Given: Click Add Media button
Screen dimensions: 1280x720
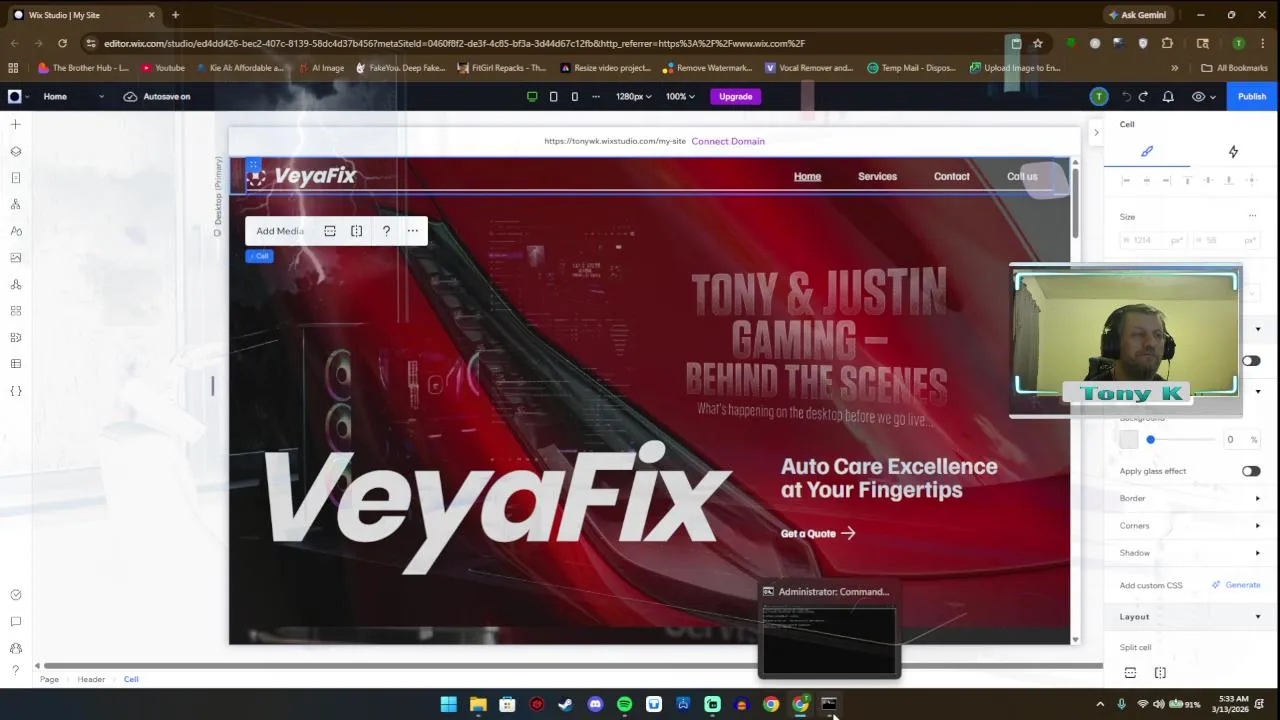Looking at the screenshot, I should tap(280, 231).
